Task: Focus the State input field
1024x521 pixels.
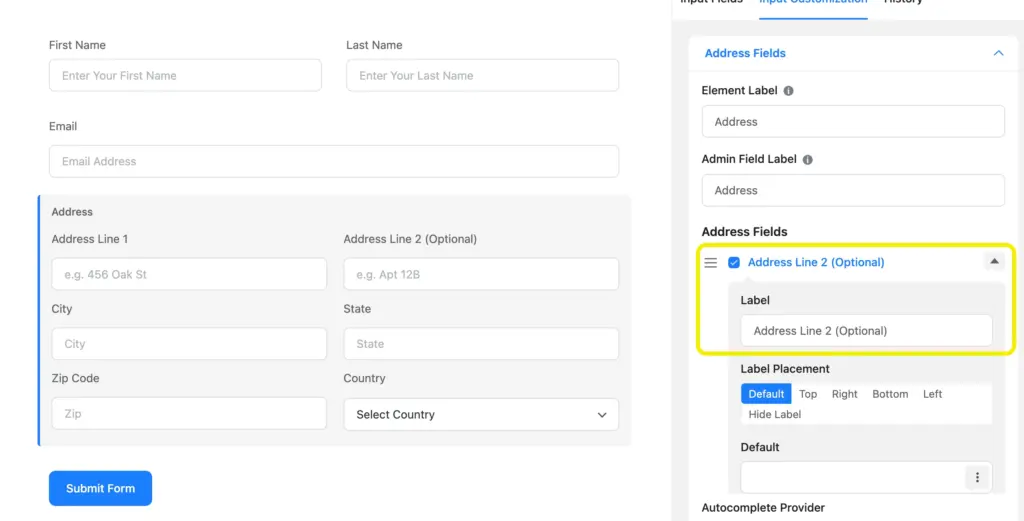Action: tap(481, 344)
